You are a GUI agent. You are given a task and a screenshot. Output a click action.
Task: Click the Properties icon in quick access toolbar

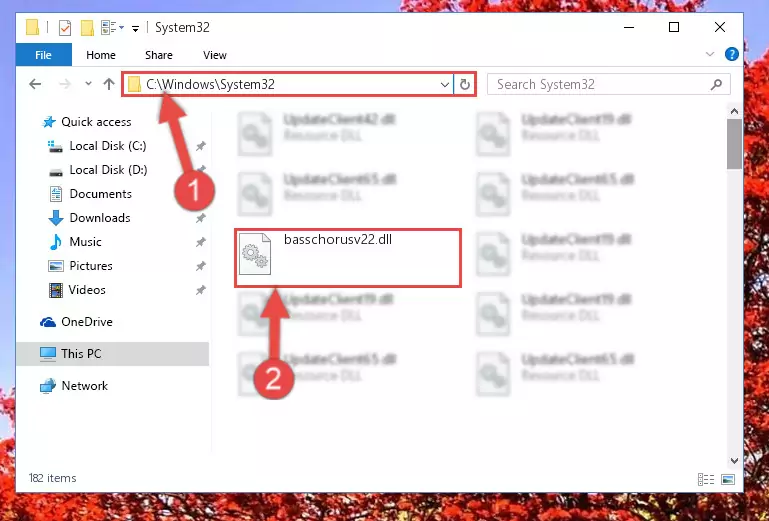click(65, 27)
